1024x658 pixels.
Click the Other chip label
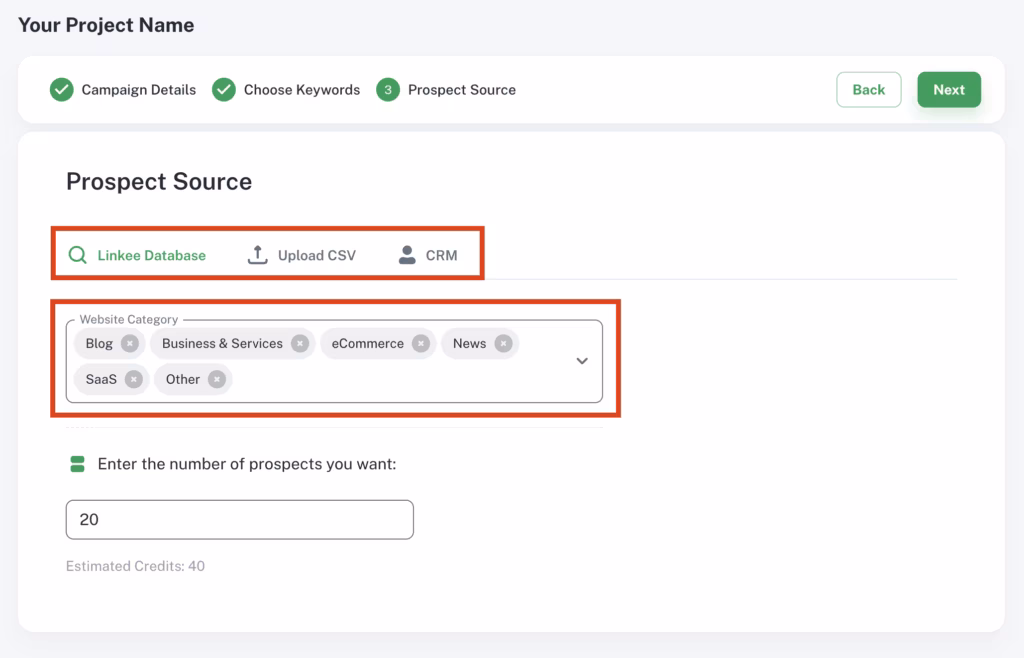point(183,379)
